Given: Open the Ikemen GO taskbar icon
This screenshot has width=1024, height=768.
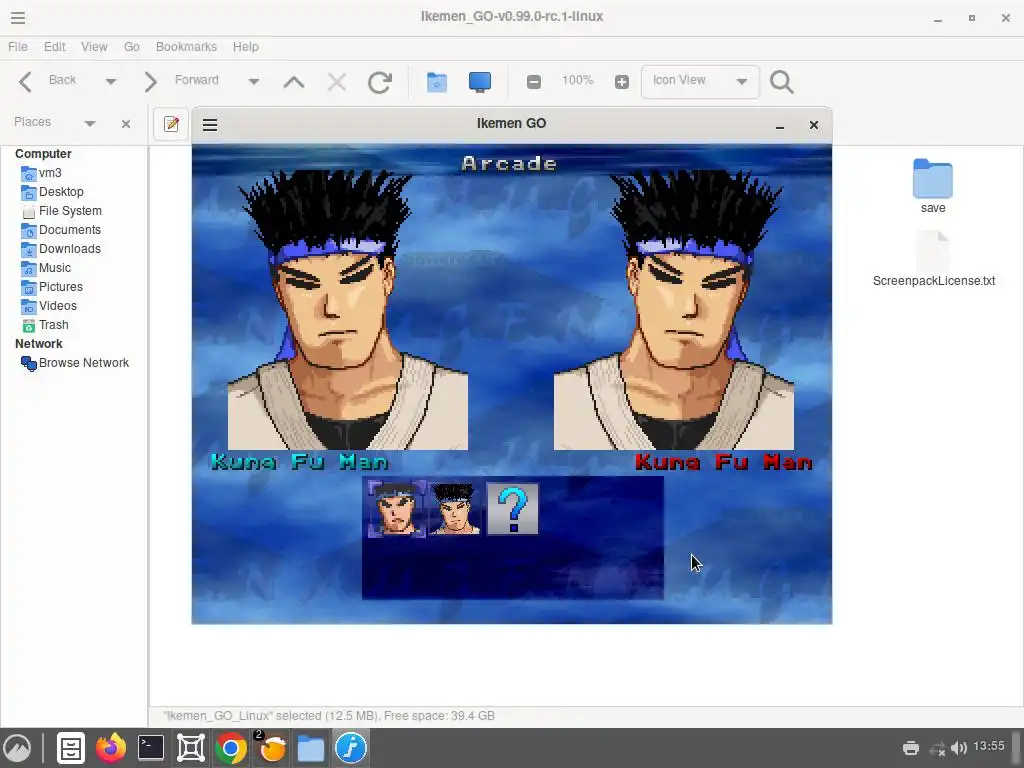Looking at the screenshot, I should [351, 748].
